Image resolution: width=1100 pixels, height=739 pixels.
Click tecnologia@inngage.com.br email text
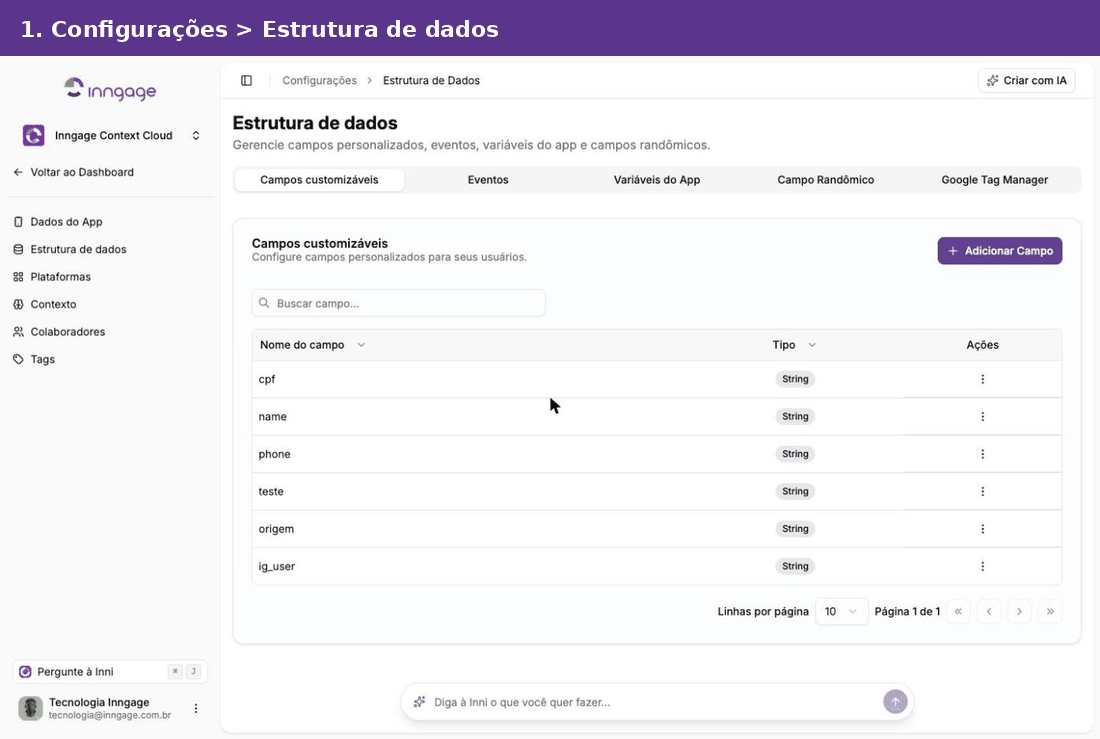(x=109, y=715)
